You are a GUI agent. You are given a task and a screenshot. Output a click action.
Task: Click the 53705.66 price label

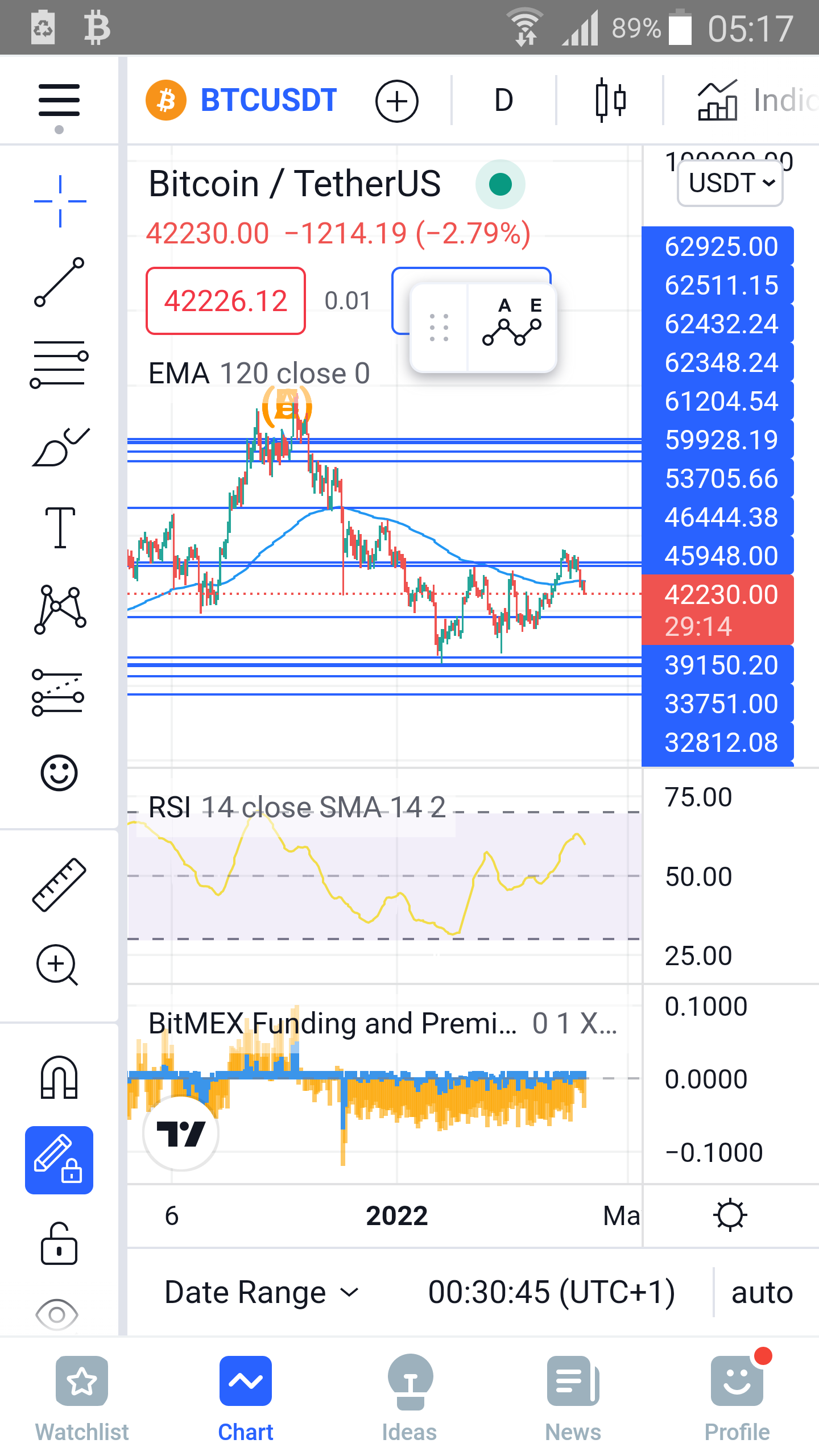tap(718, 478)
